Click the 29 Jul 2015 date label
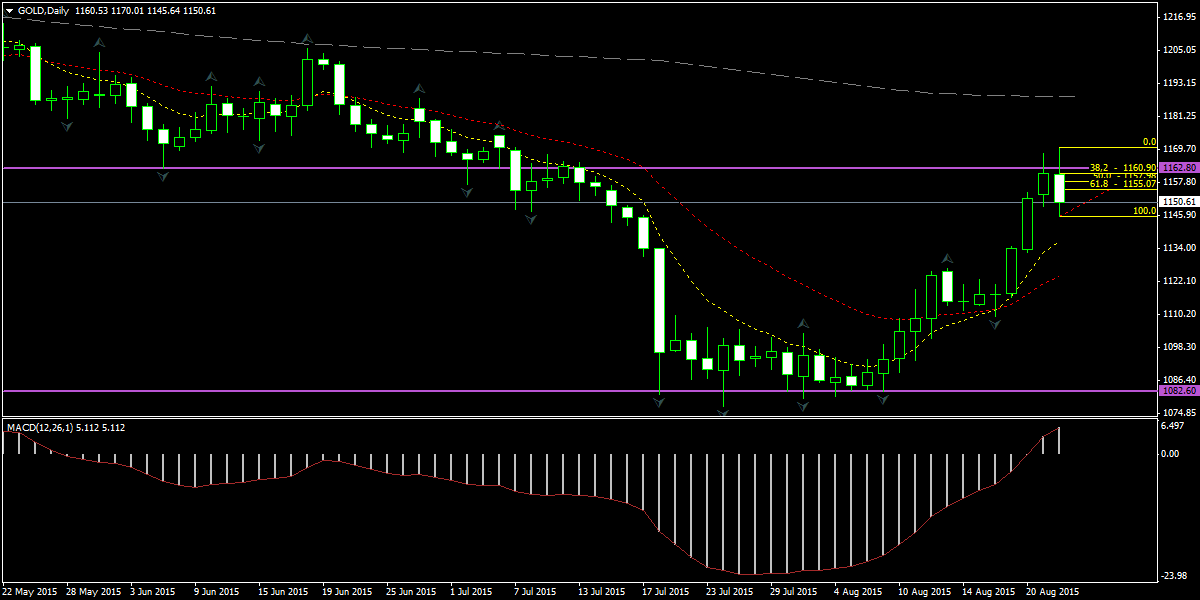The image size is (1200, 600). (x=795, y=591)
